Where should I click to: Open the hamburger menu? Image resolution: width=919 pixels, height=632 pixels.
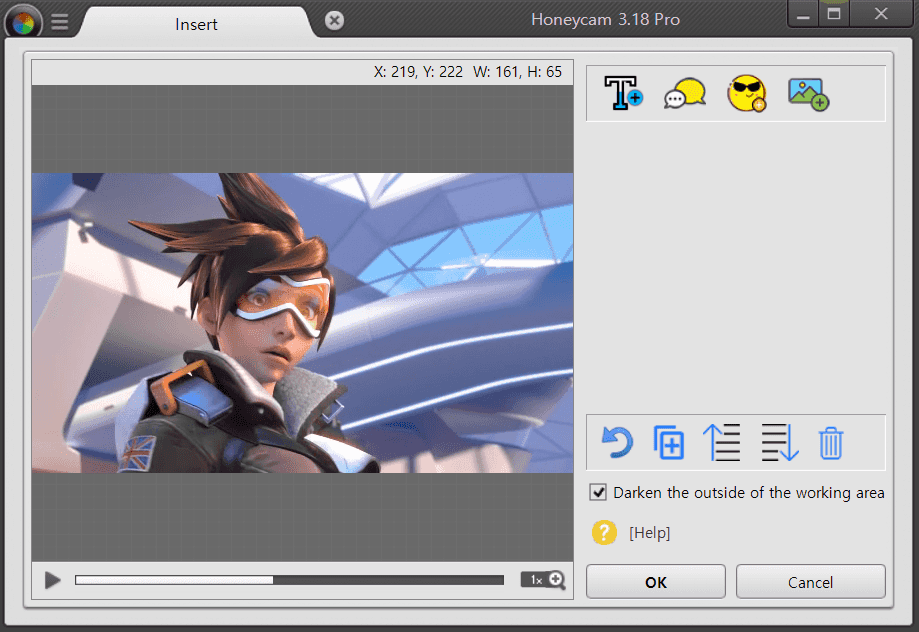point(59,20)
